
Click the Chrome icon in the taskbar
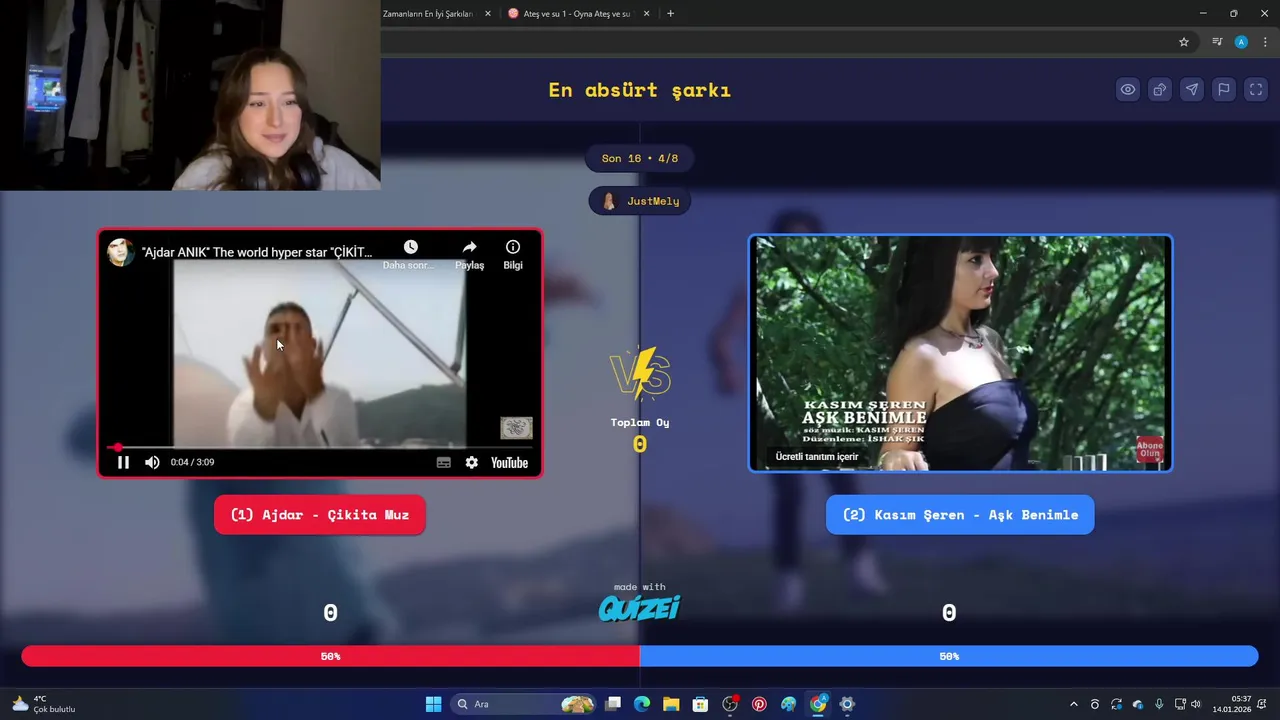818,704
